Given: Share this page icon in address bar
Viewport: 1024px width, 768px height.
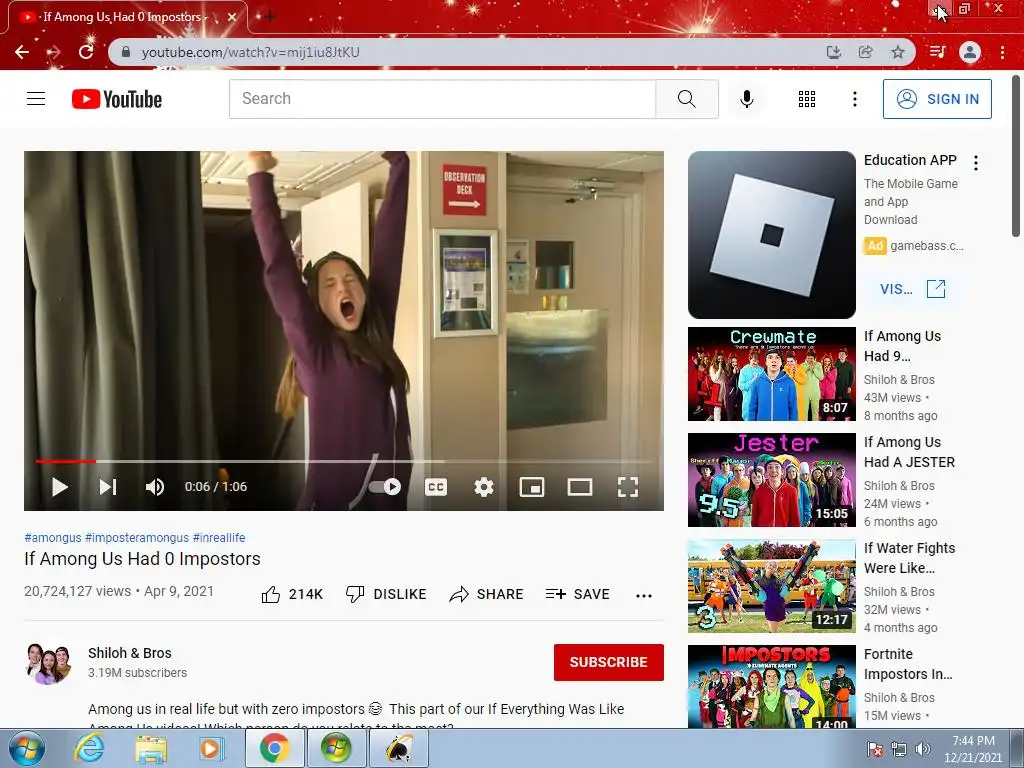Looking at the screenshot, I should [866, 52].
